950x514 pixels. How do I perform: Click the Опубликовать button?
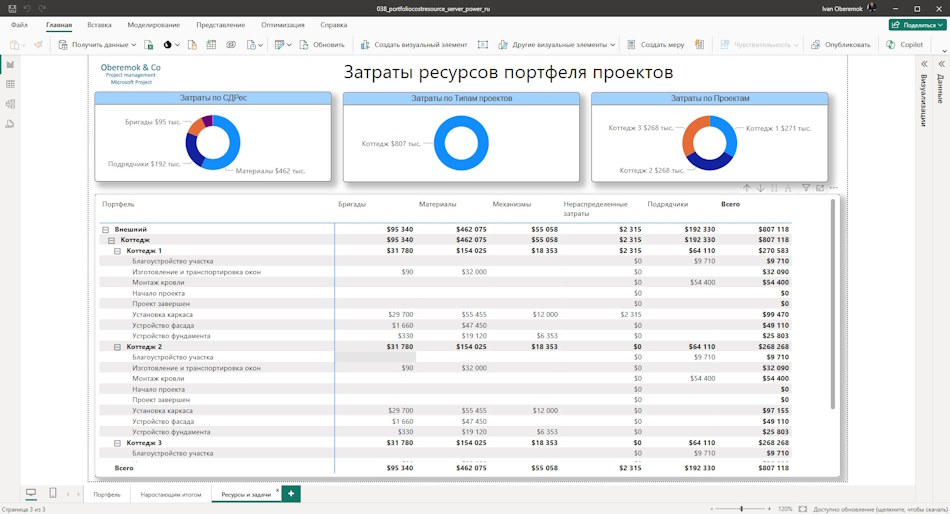coord(840,45)
